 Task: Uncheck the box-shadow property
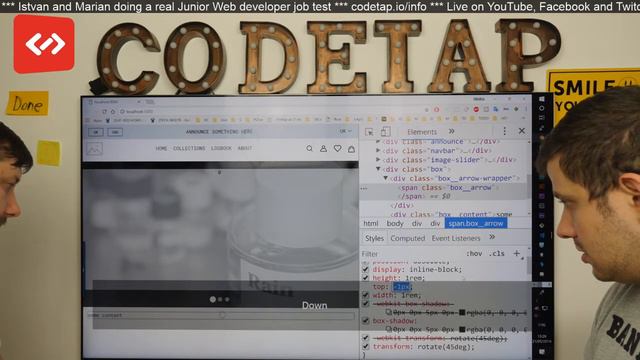pos(365,321)
